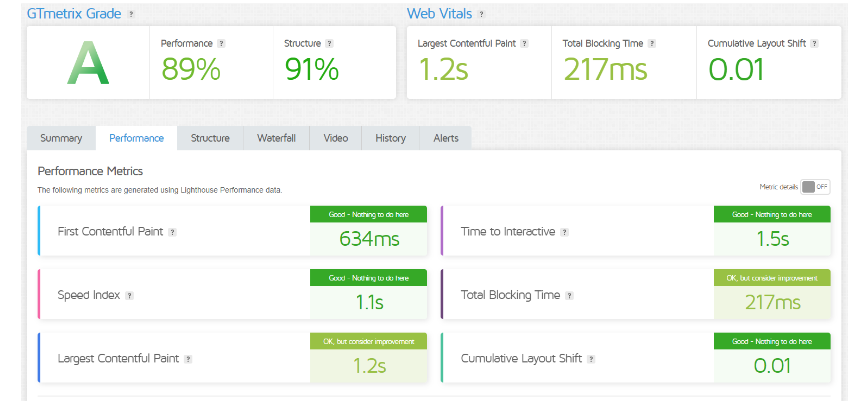Click the Performance Metrics heading
This screenshot has height=411, width=852.
click(90, 171)
